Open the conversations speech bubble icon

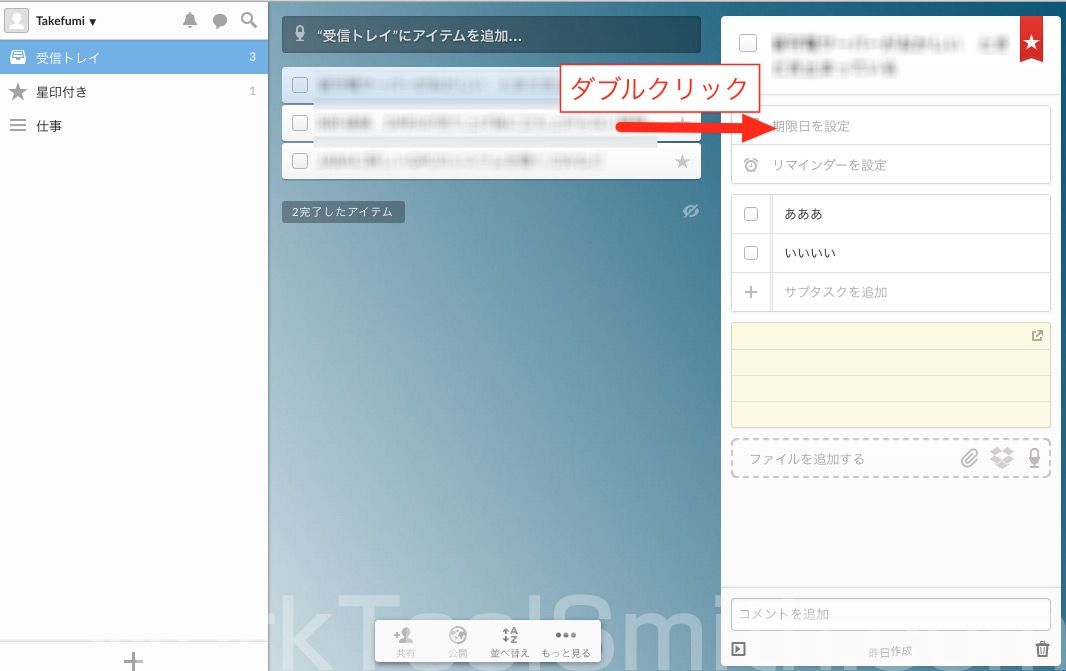coord(220,21)
